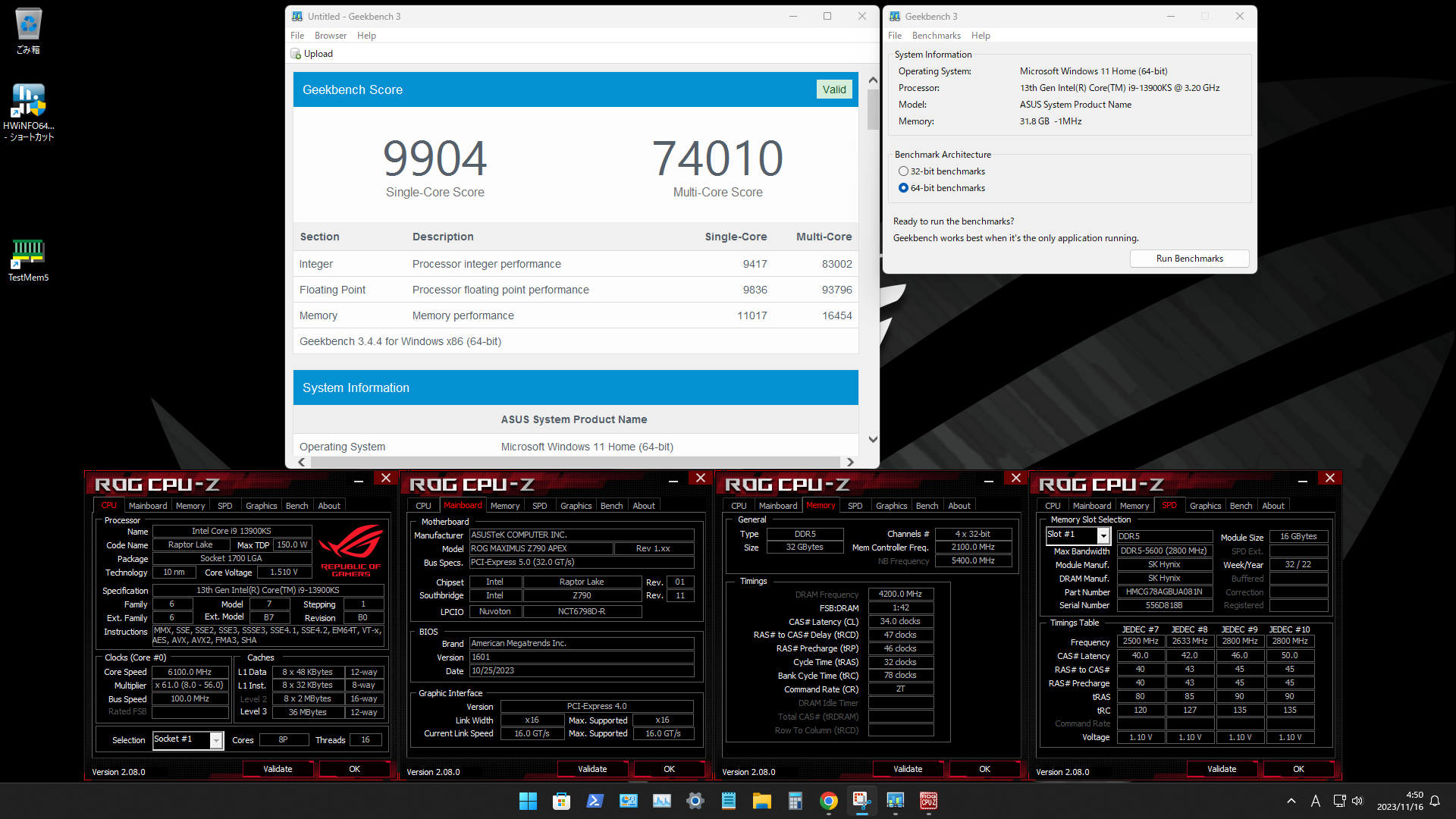This screenshot has width=1456, height=819.
Task: Open network status in the system tray
Action: [x=1339, y=801]
